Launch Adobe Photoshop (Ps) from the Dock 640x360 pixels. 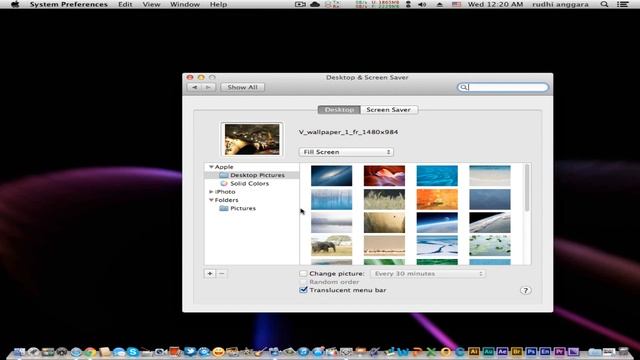531,351
